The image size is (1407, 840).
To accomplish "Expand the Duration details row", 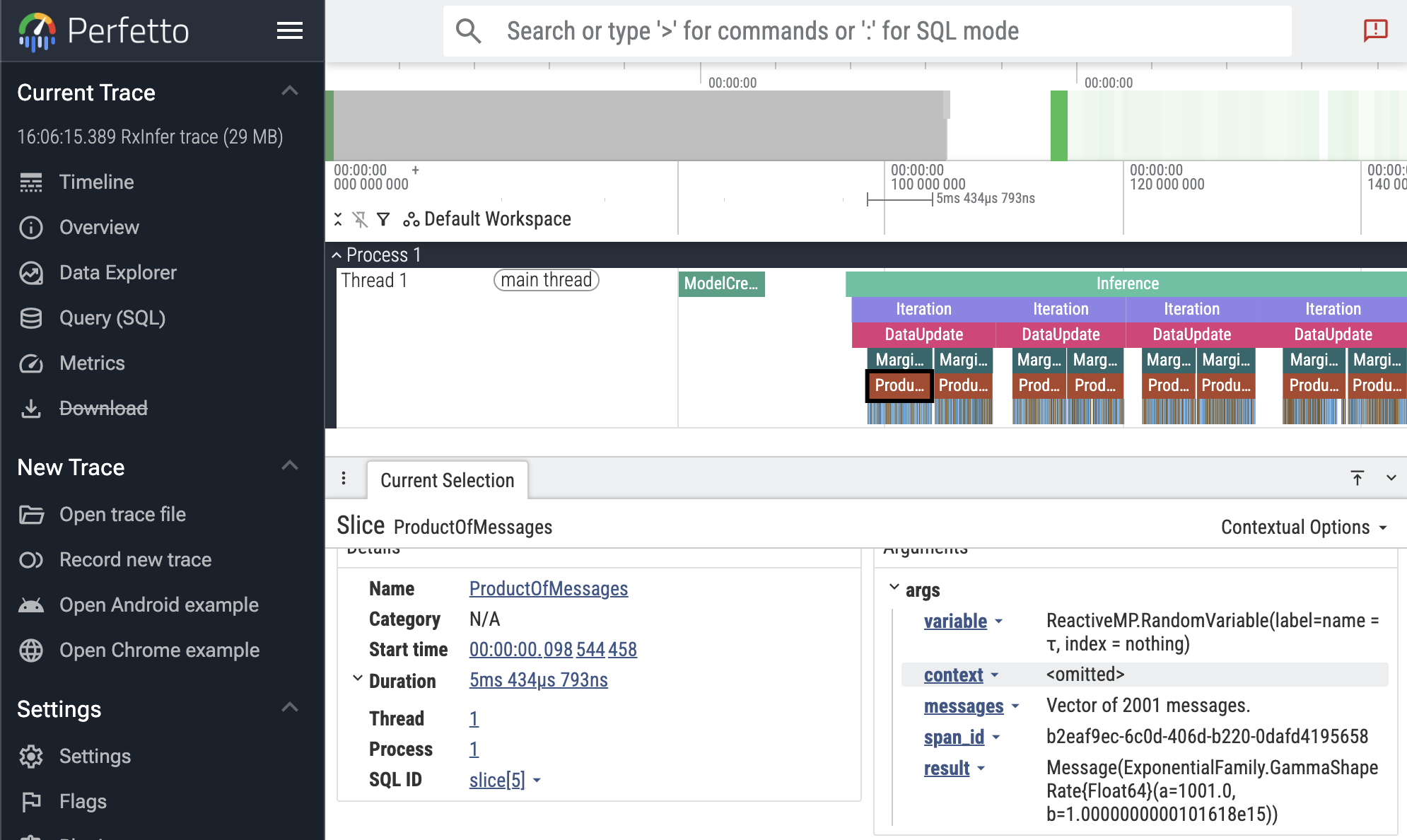I will [358, 679].
